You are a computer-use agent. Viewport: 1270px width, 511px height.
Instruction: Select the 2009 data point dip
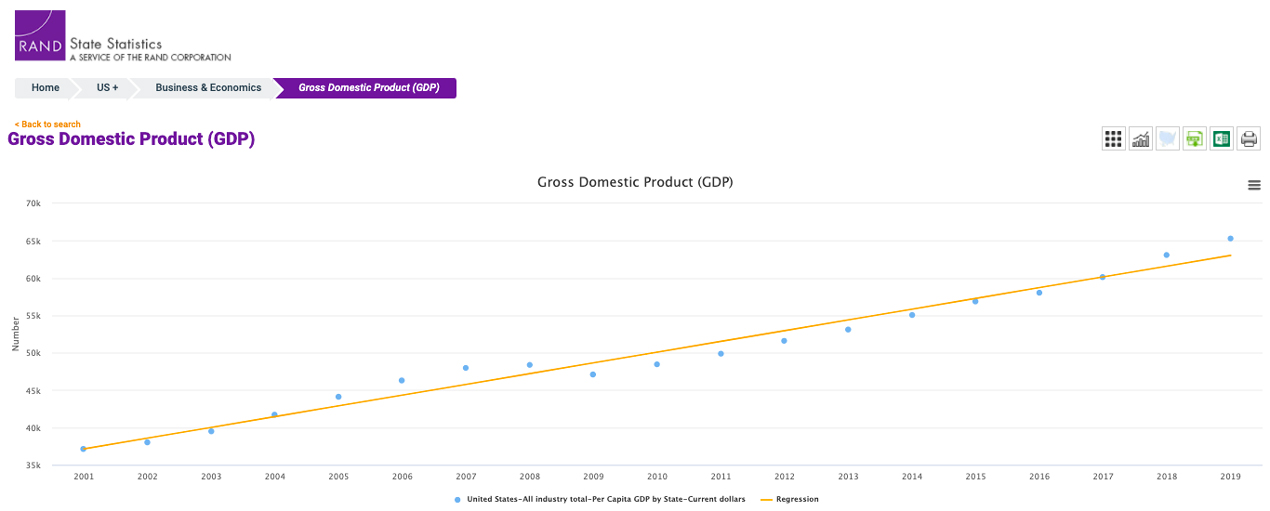pos(593,375)
